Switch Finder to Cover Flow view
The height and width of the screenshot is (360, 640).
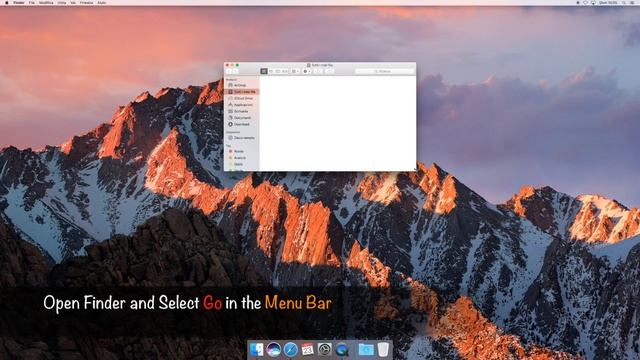coord(284,71)
